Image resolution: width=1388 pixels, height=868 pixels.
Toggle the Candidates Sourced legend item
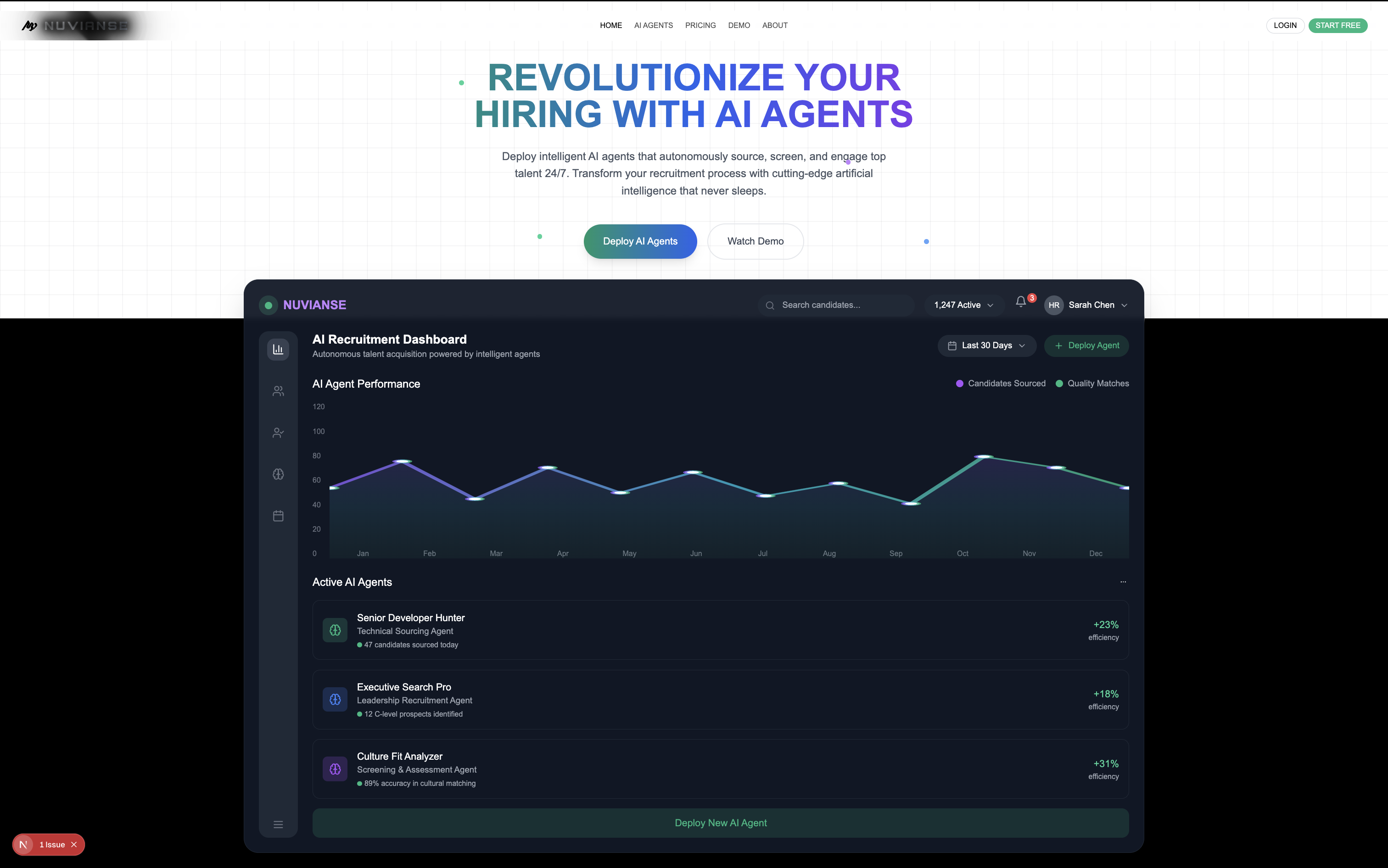1000,384
